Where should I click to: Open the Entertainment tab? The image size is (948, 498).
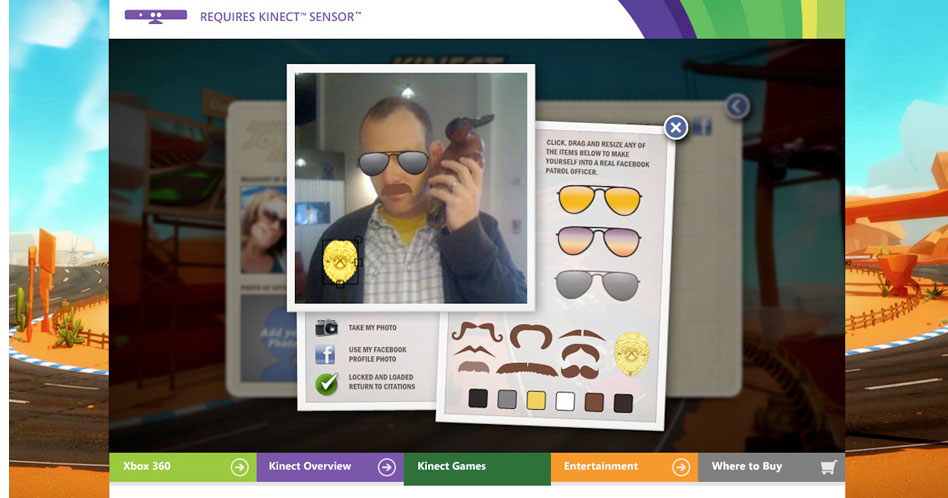point(625,467)
